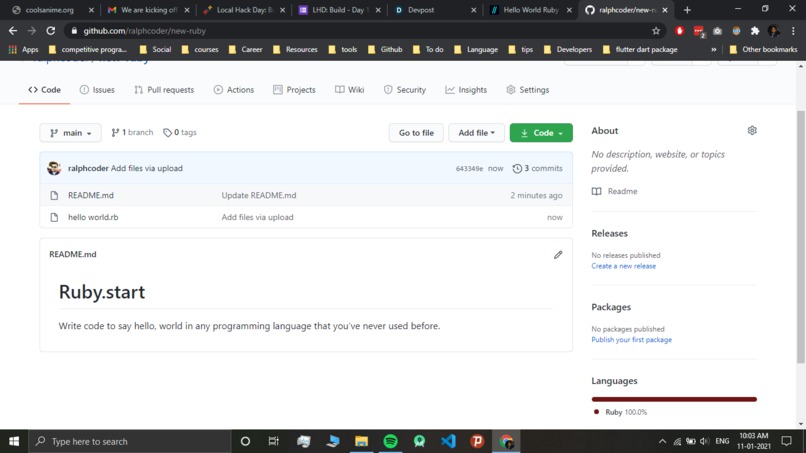Reload the page
The image size is (806, 453).
(50, 31)
